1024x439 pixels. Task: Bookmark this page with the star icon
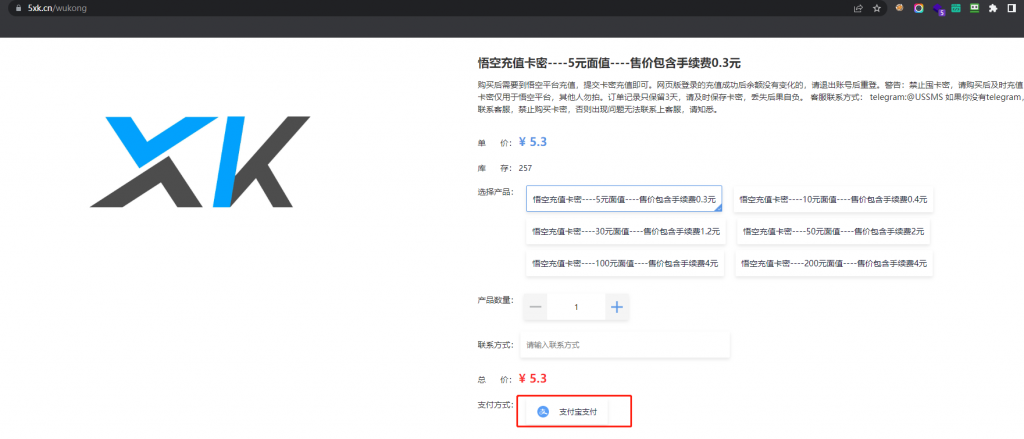(877, 8)
